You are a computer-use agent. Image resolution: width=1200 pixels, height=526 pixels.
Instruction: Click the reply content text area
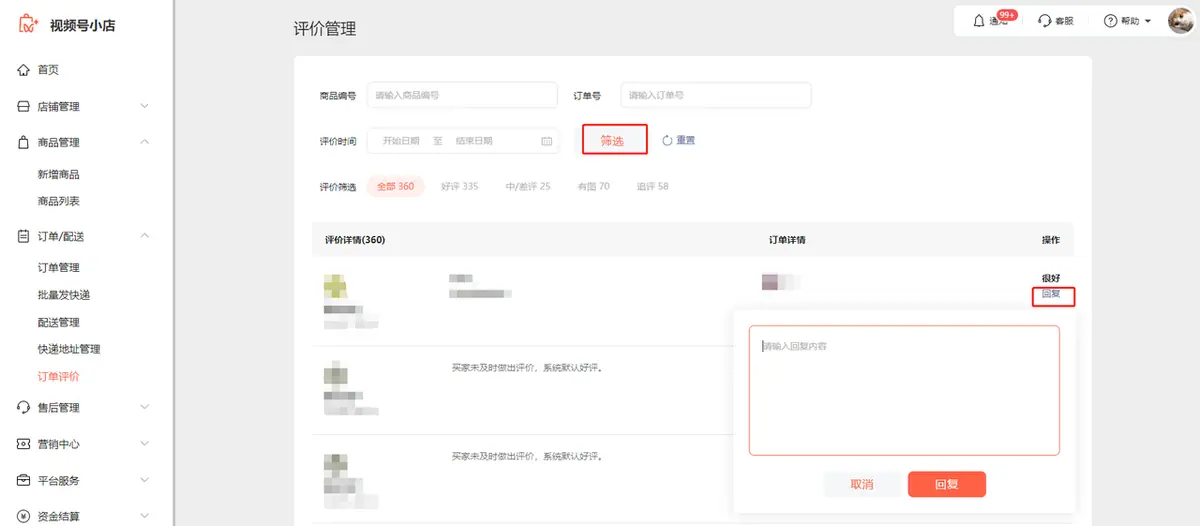(904, 390)
